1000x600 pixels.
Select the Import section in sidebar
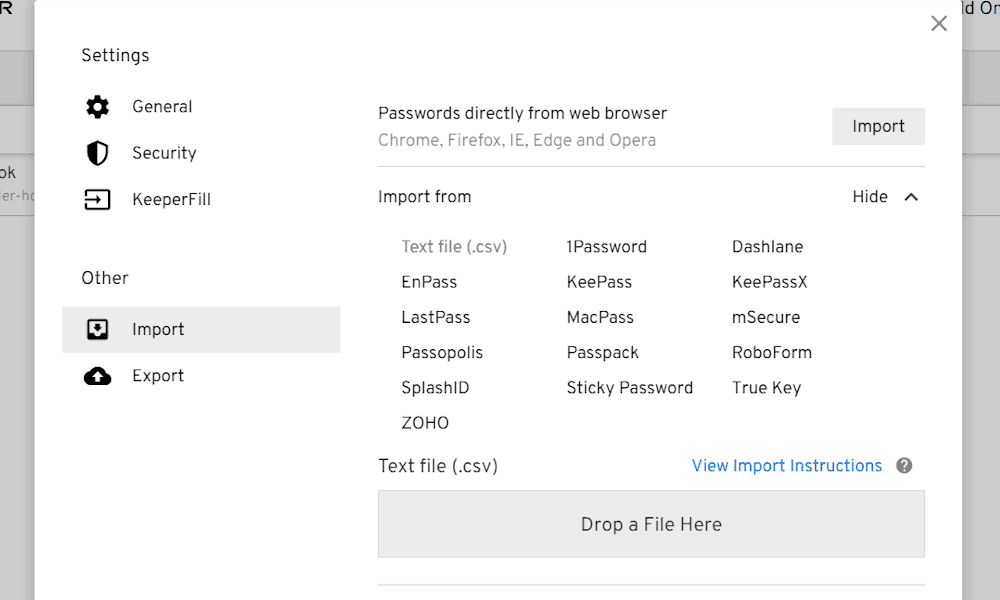202,329
